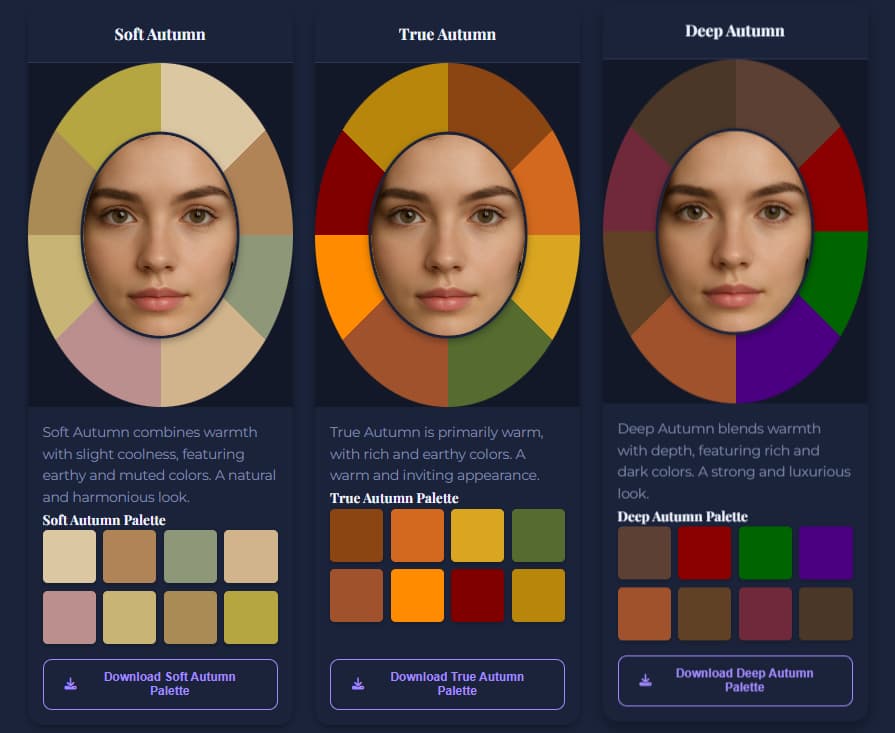
Task: Click the download icon in Soft Autumn button
Action: point(70,684)
